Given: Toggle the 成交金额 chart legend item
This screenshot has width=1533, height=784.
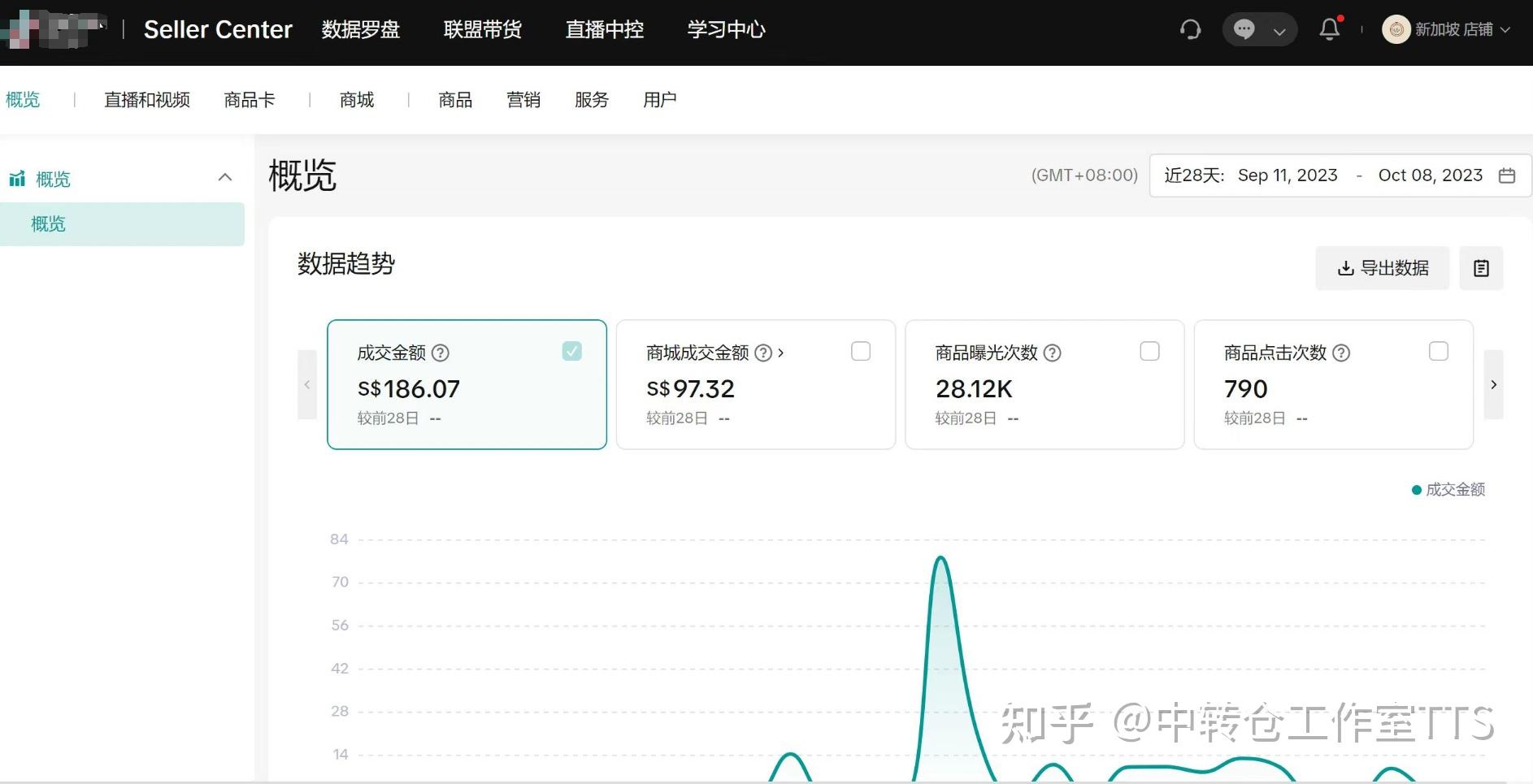Looking at the screenshot, I should click(x=1448, y=490).
